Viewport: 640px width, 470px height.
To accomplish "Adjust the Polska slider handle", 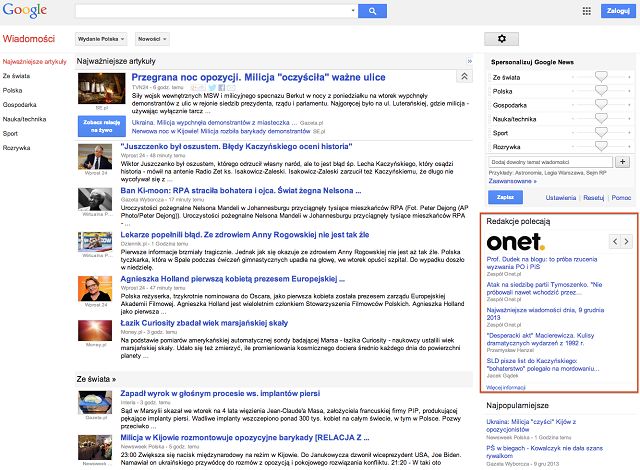I will (601, 91).
